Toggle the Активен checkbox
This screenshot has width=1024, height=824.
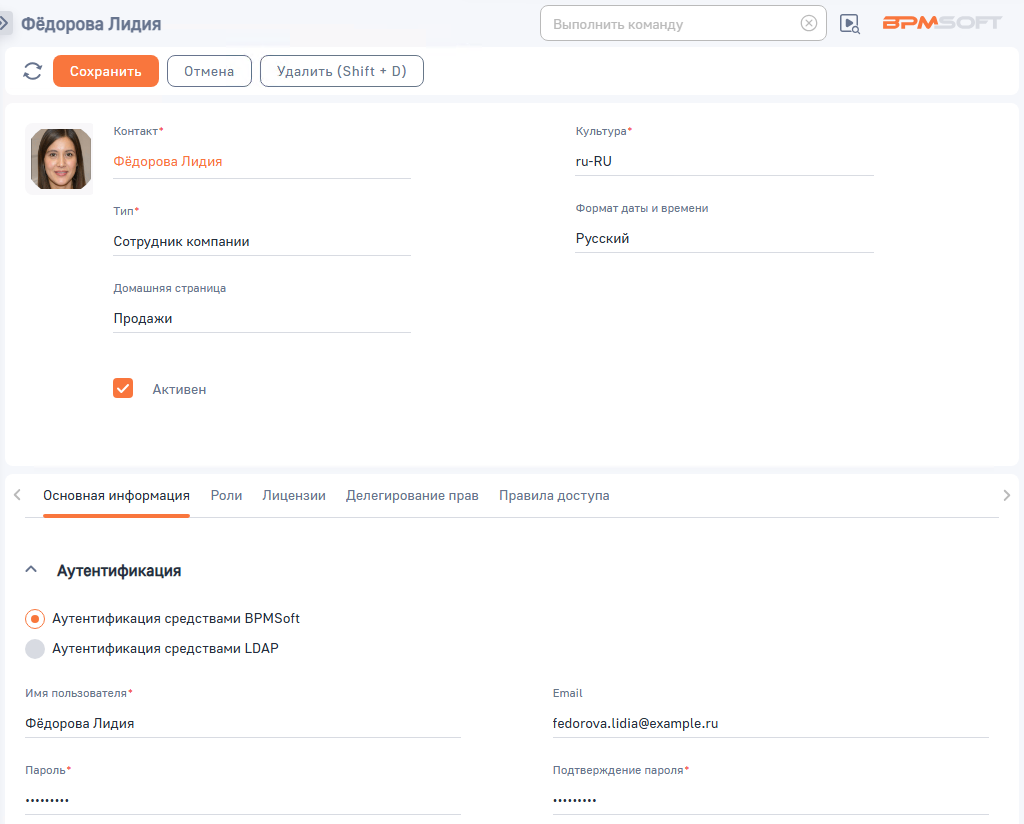(123, 388)
